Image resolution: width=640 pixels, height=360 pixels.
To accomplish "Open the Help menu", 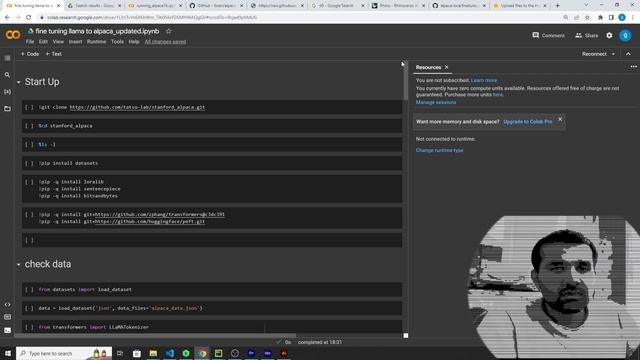I will pyautogui.click(x=134, y=42).
